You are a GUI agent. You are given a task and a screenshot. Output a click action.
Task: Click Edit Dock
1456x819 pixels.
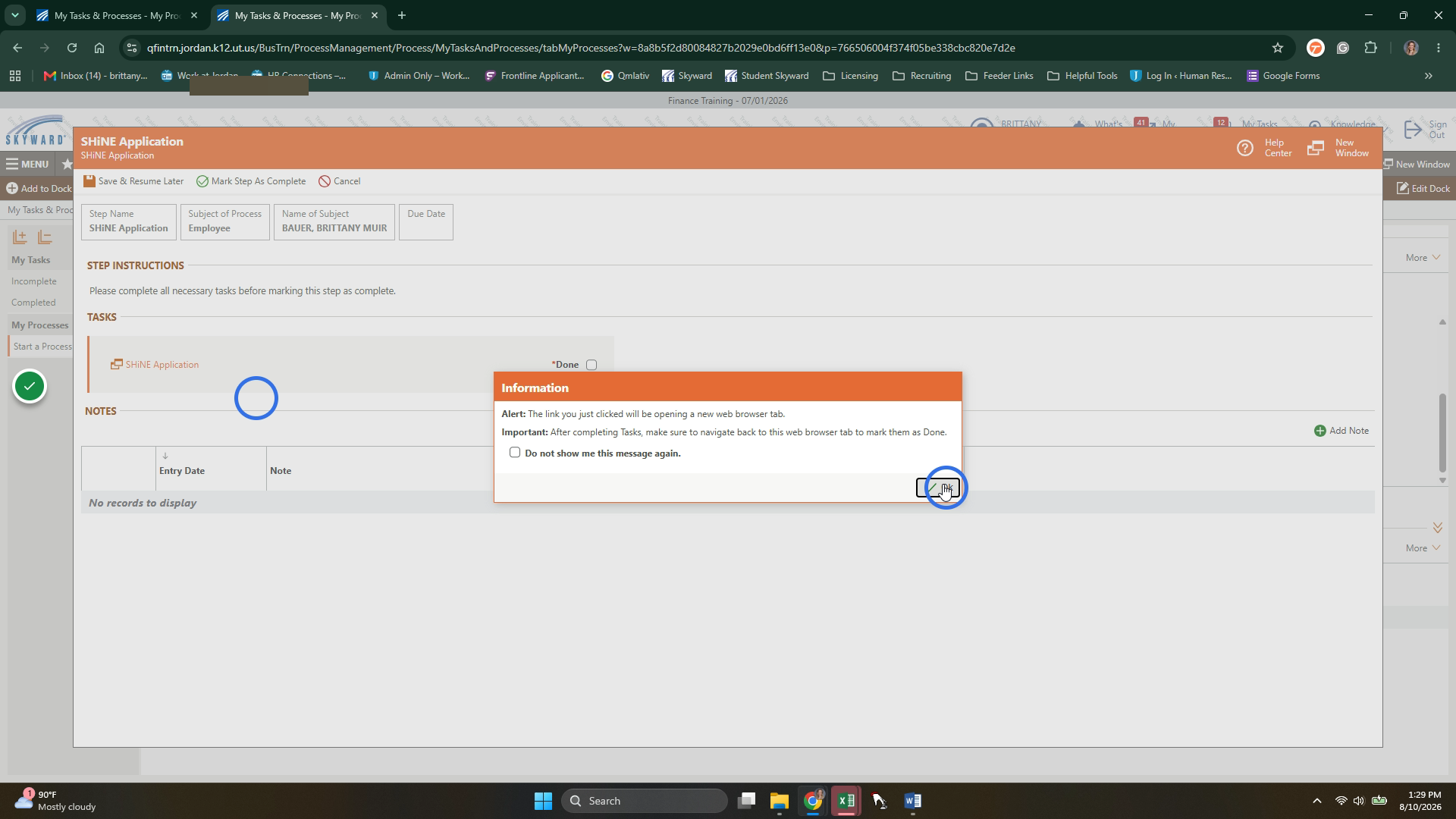1423,189
